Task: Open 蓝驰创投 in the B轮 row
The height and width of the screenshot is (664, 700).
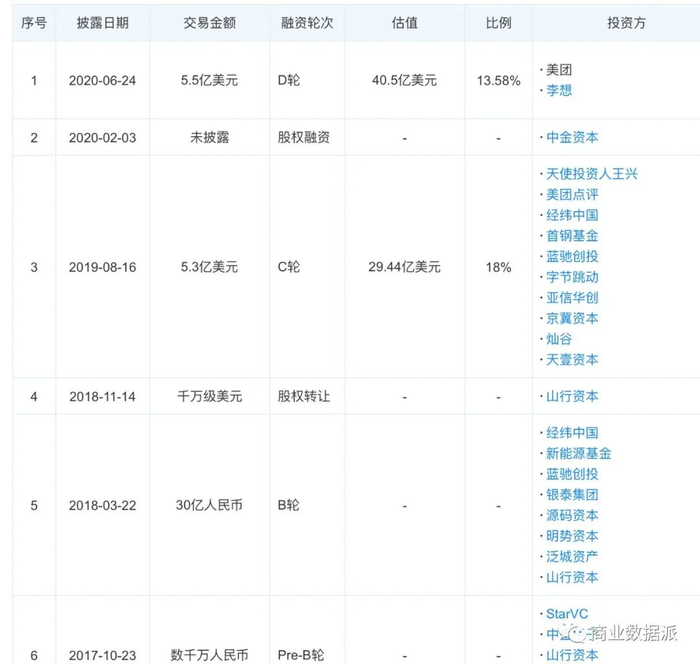Action: 572,474
